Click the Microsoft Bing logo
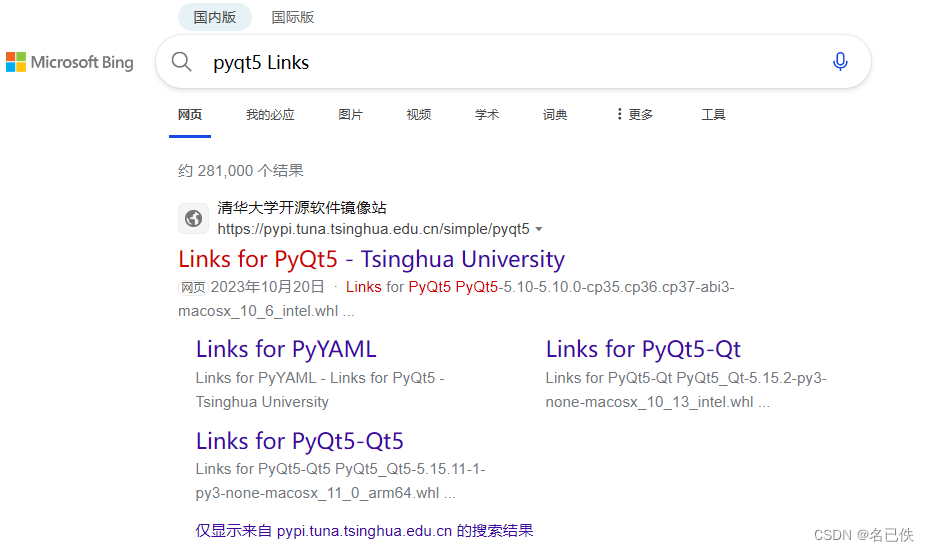The height and width of the screenshot is (551, 929). click(69, 62)
